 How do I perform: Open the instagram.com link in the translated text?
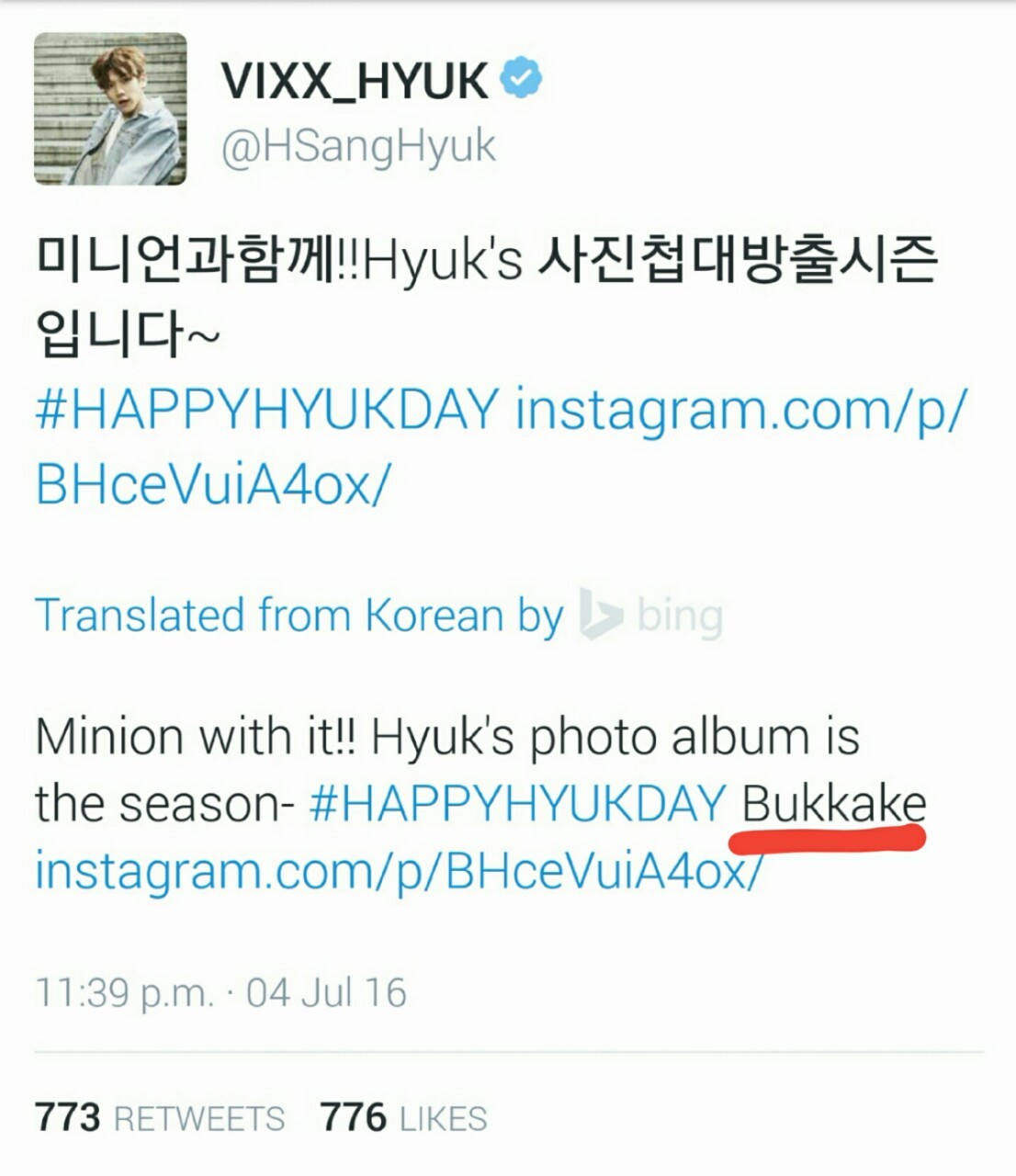pyautogui.click(x=398, y=870)
